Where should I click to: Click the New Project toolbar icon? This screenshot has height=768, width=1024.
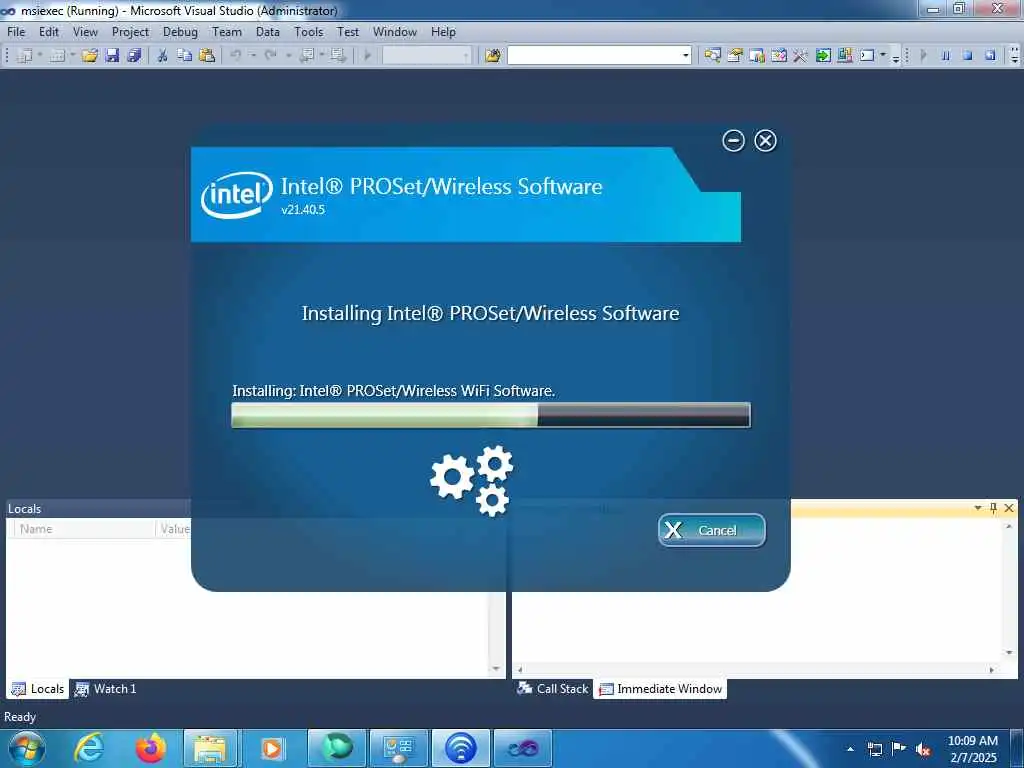pyautogui.click(x=25, y=56)
